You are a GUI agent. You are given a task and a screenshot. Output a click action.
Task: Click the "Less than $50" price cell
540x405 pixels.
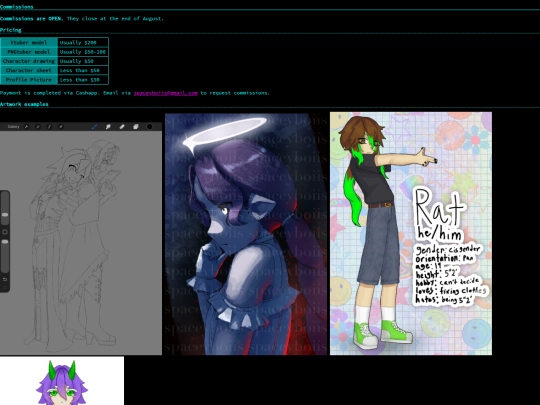pos(83,70)
